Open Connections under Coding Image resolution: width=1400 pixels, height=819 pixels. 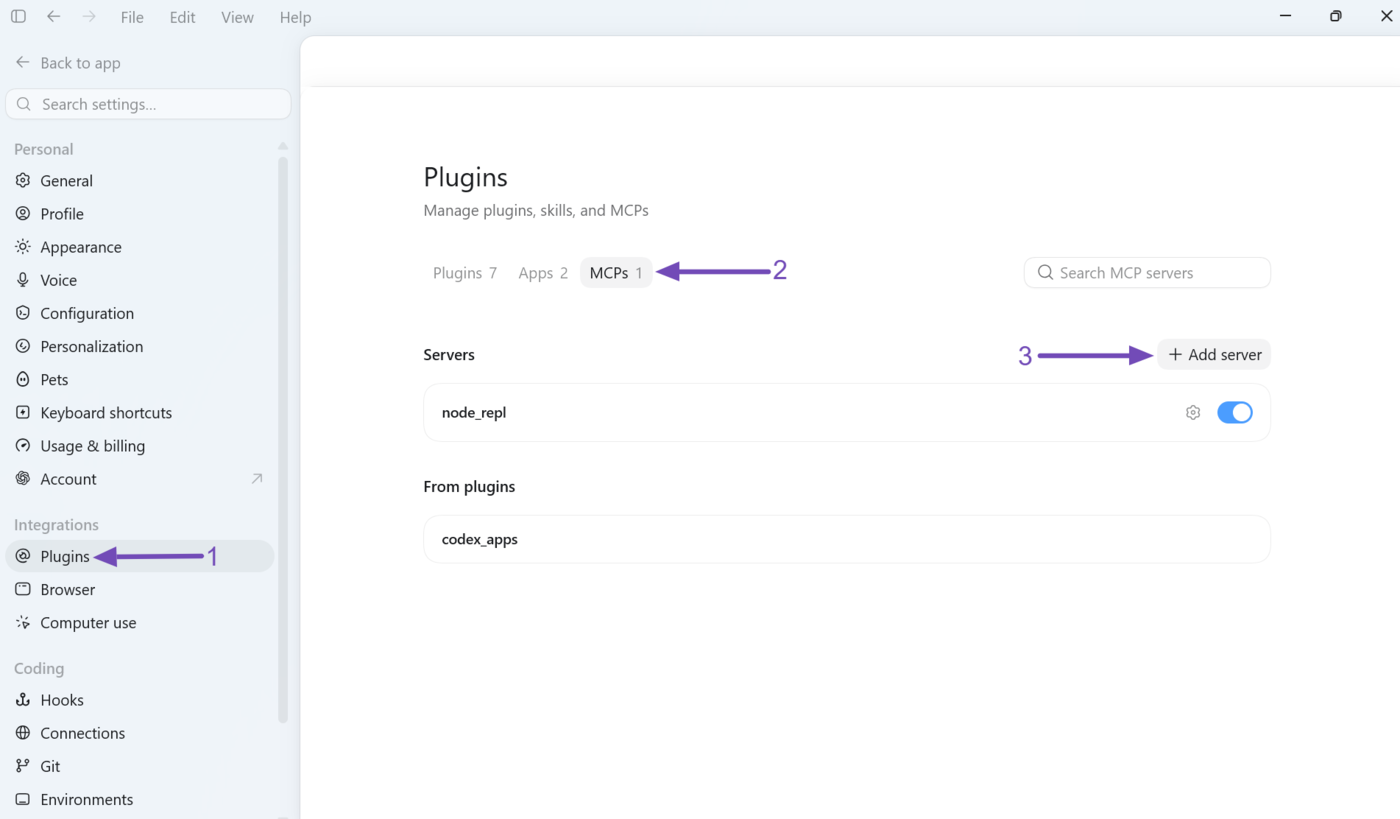[x=140, y=733]
